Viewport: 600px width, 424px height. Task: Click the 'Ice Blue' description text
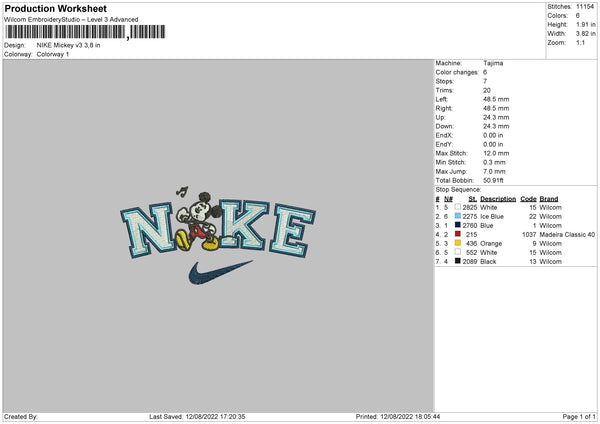click(x=492, y=217)
